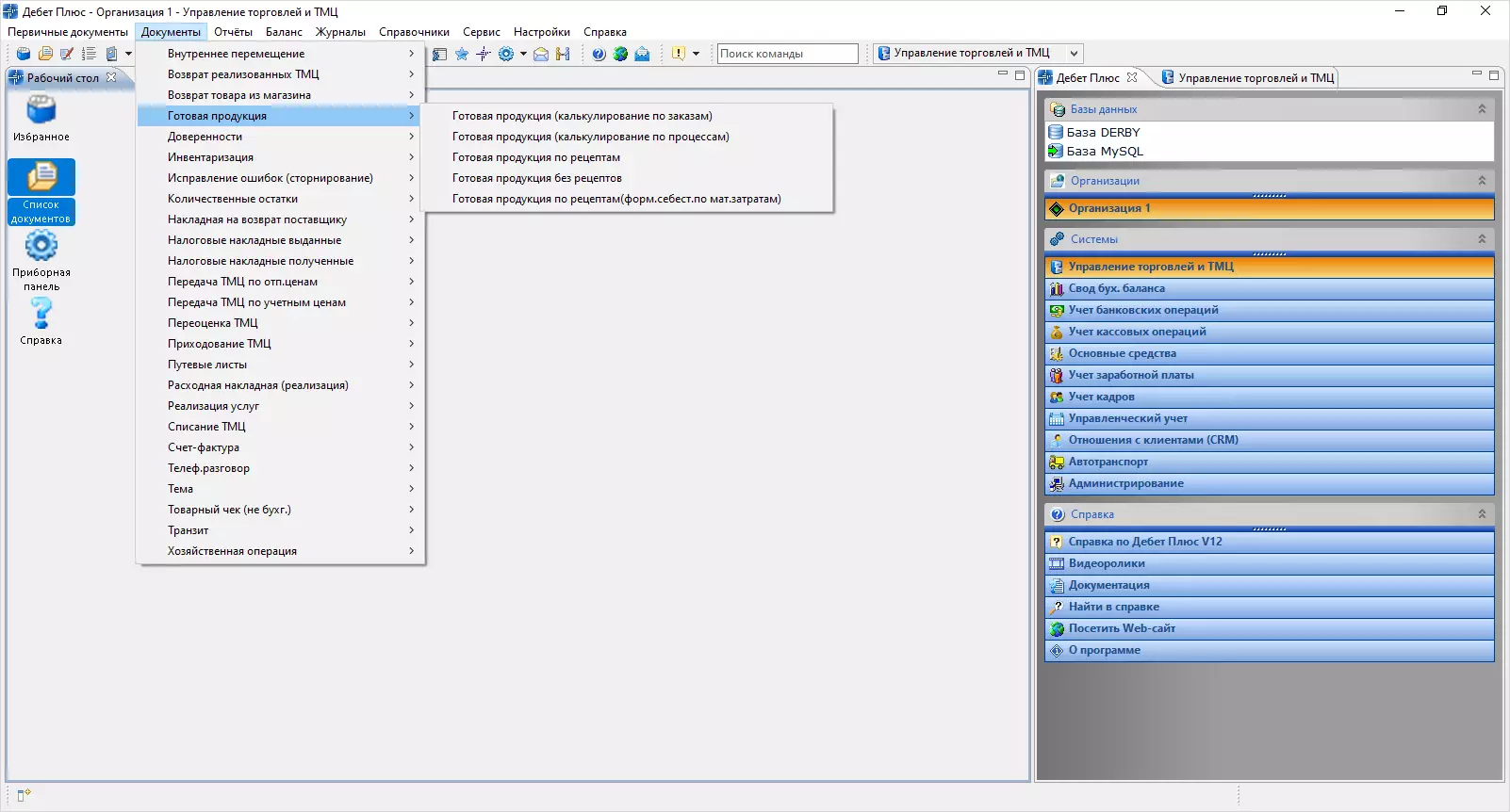Close the Дебет Плюс panel tab

point(1132,77)
